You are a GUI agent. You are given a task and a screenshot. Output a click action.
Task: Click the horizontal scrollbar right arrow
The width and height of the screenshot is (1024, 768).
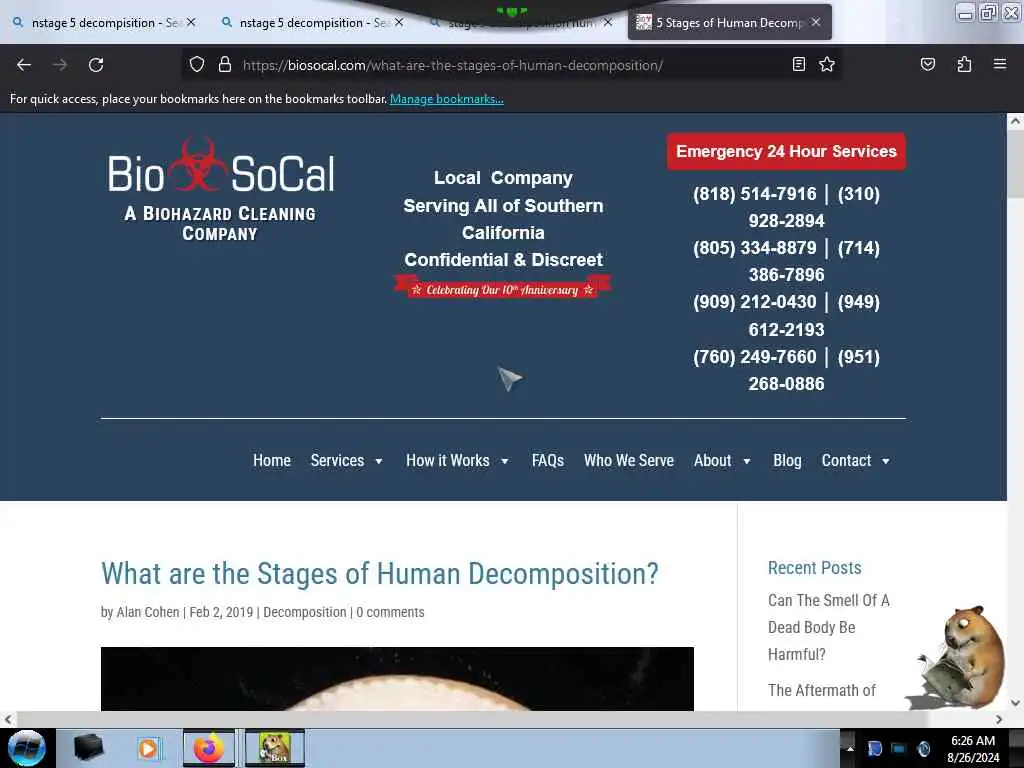click(x=999, y=719)
